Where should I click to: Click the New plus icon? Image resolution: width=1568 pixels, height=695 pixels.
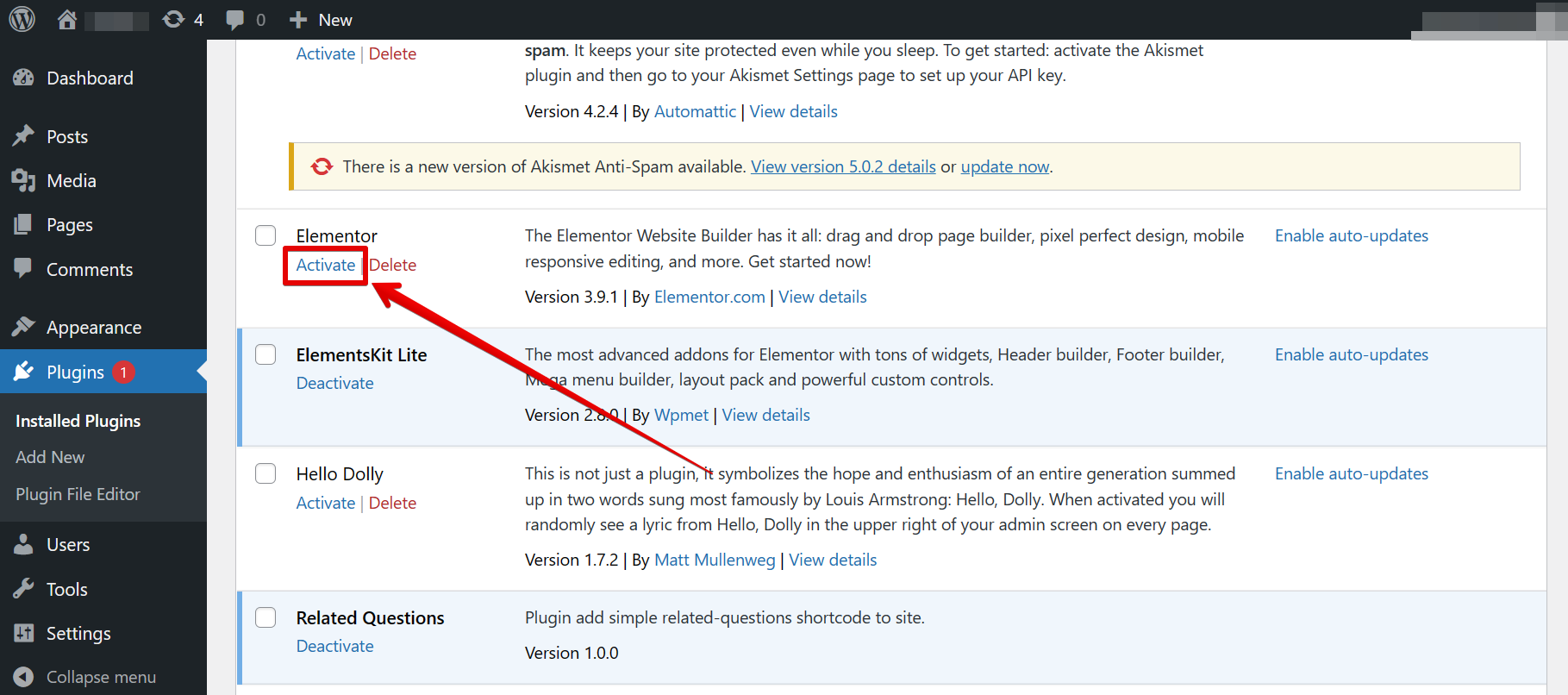point(298,19)
